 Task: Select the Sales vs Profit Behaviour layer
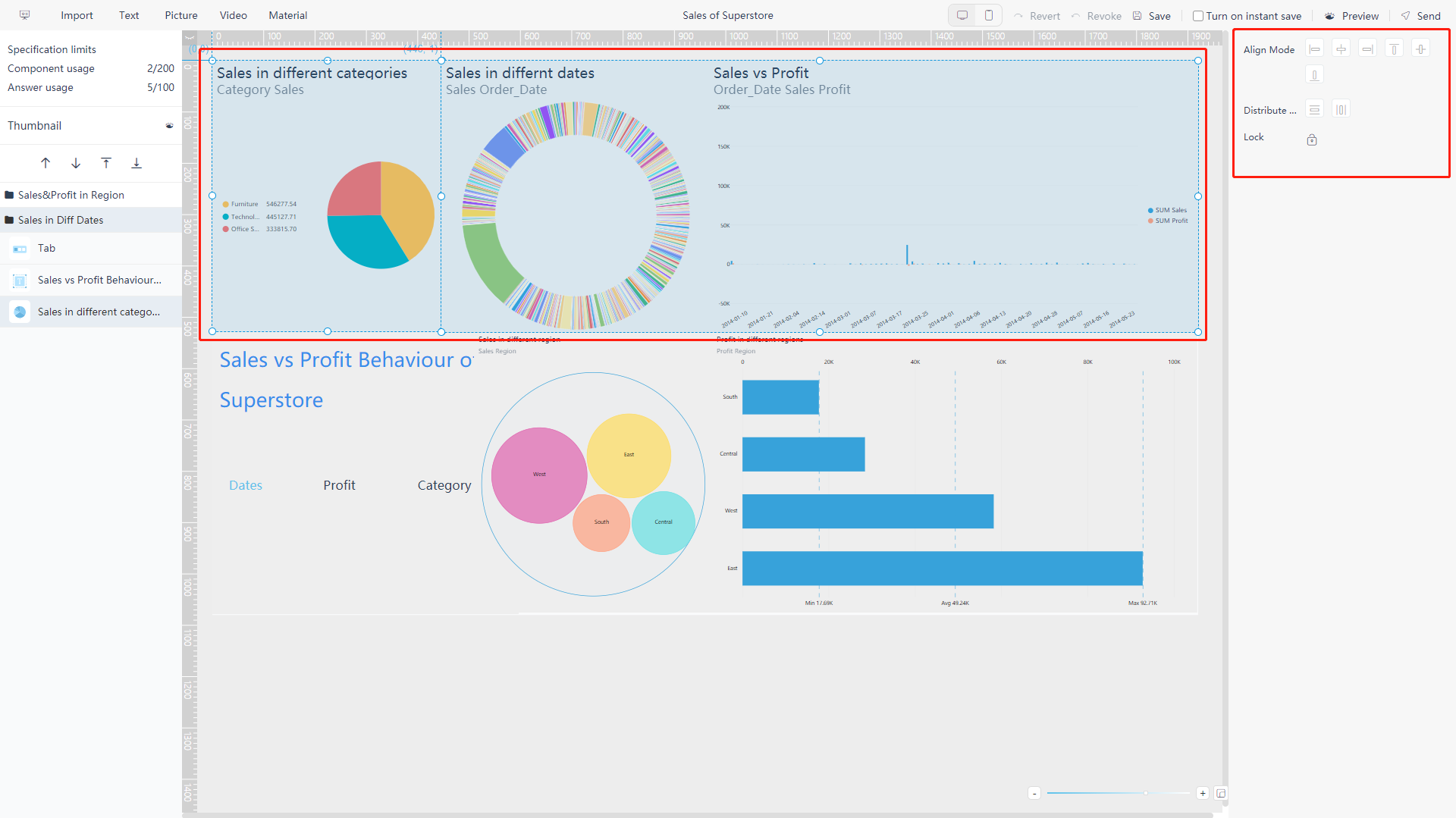click(x=91, y=281)
